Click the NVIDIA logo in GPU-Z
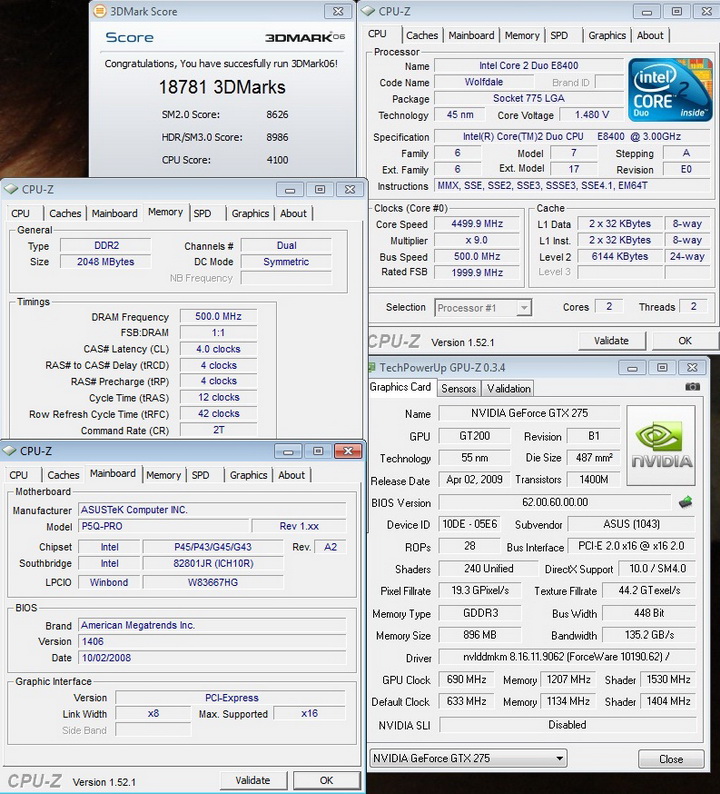 pos(661,445)
